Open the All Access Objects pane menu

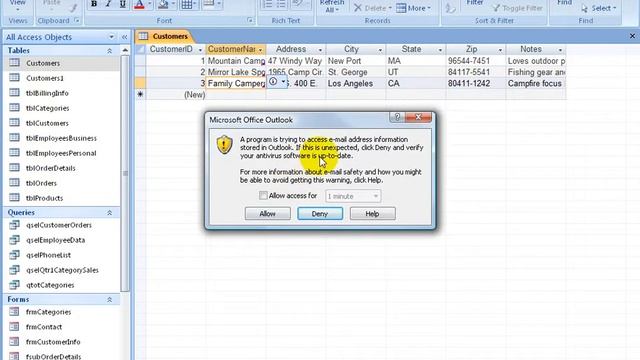point(111,37)
